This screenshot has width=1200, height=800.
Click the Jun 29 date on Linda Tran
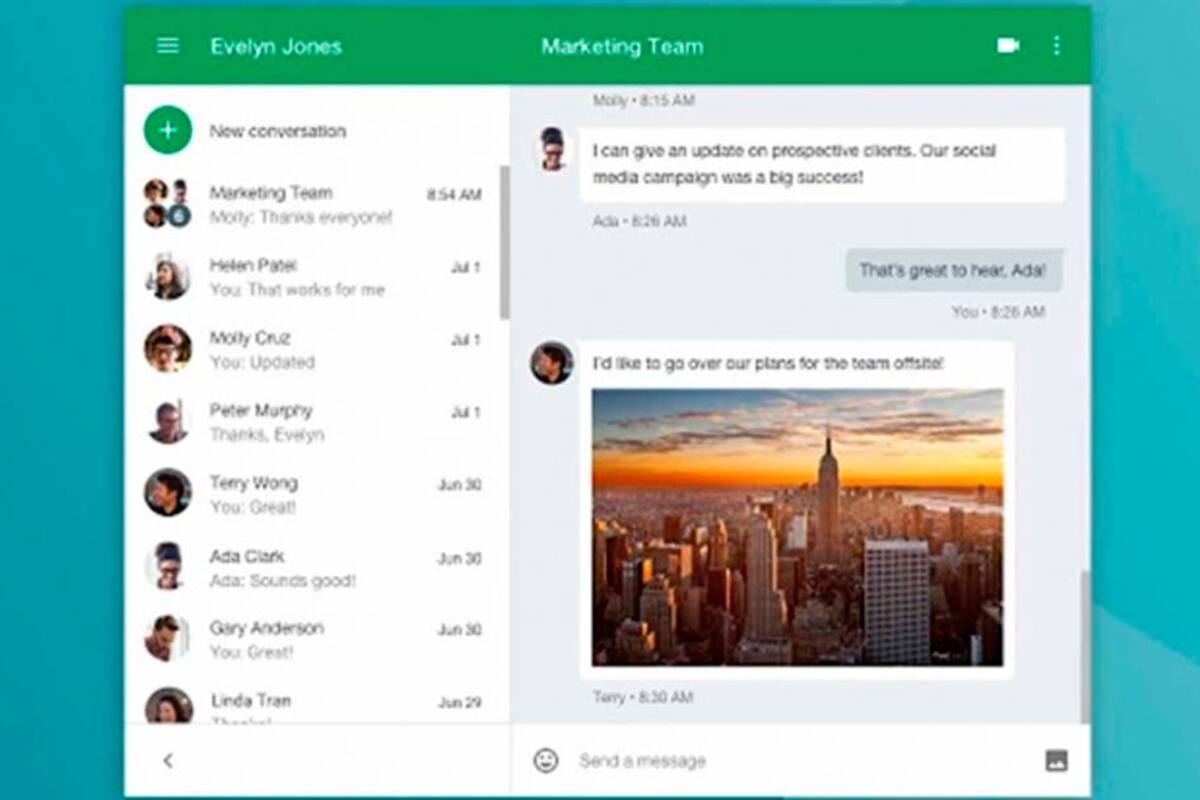tap(459, 702)
